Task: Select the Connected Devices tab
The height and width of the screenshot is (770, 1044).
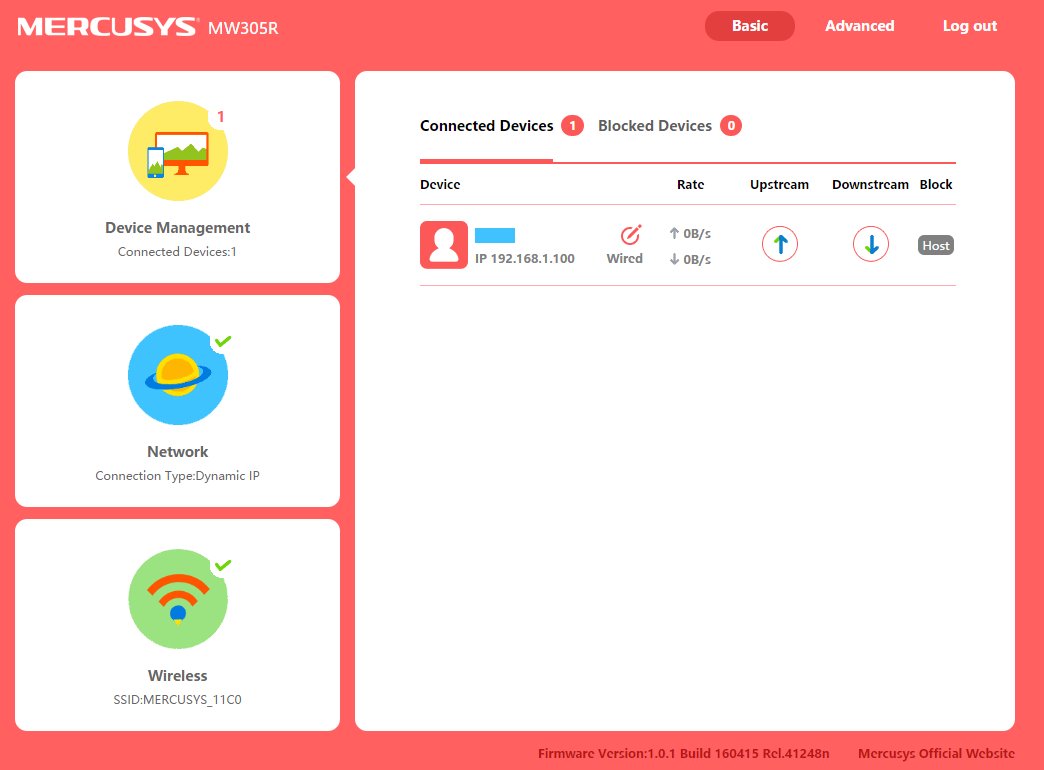Action: (486, 126)
